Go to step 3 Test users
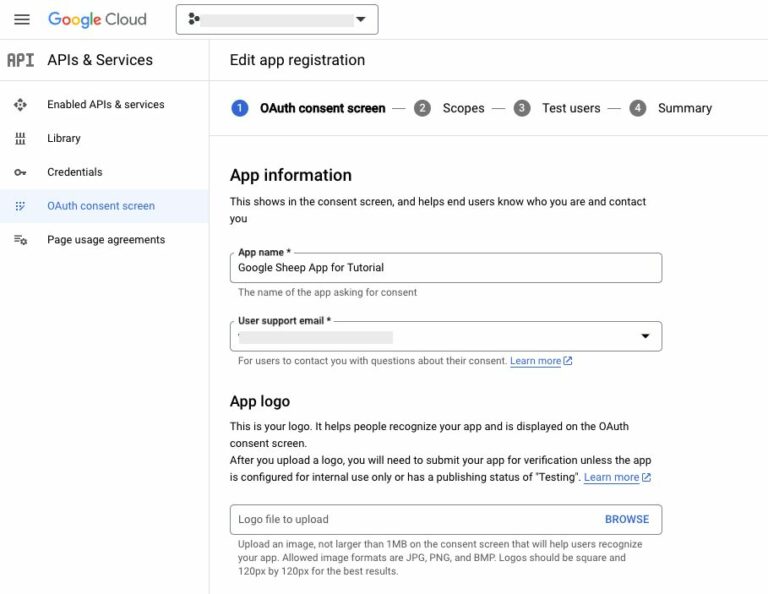Viewport: 768px width, 594px height. (557, 108)
